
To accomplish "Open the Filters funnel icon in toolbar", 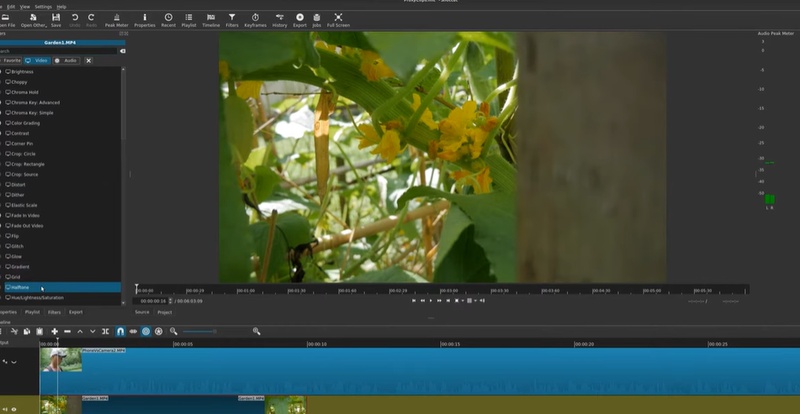I will coord(232,20).
